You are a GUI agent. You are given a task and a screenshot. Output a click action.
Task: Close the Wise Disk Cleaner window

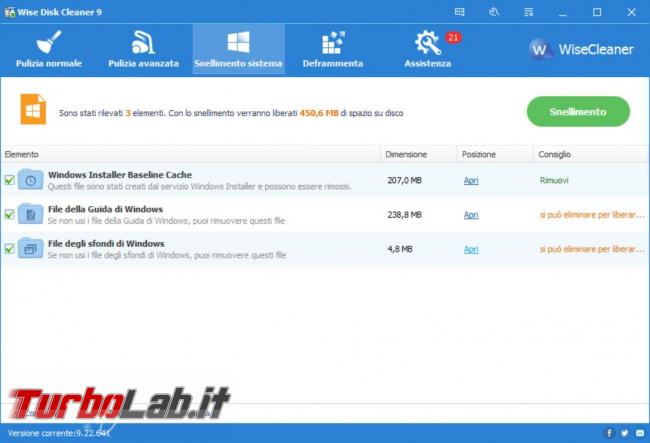click(631, 12)
